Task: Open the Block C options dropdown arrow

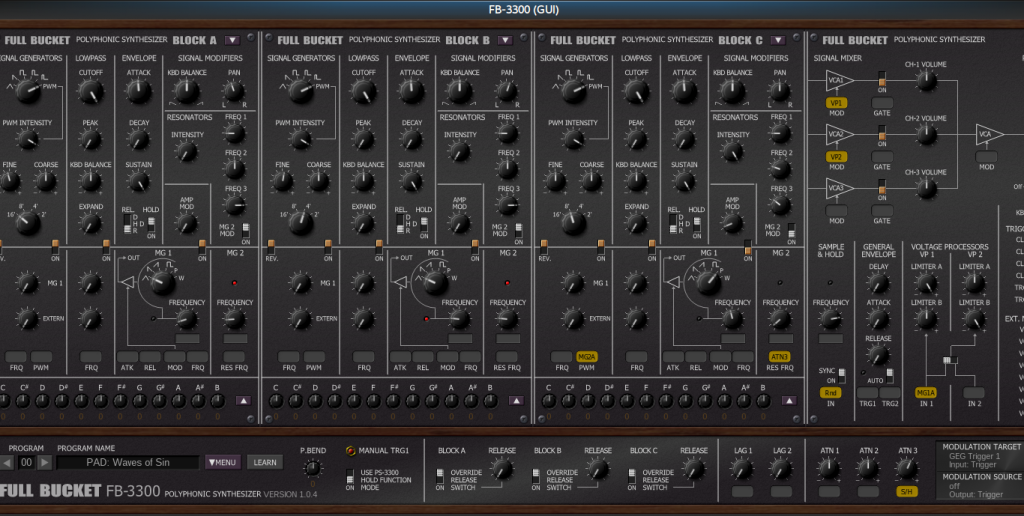Action: click(x=778, y=40)
